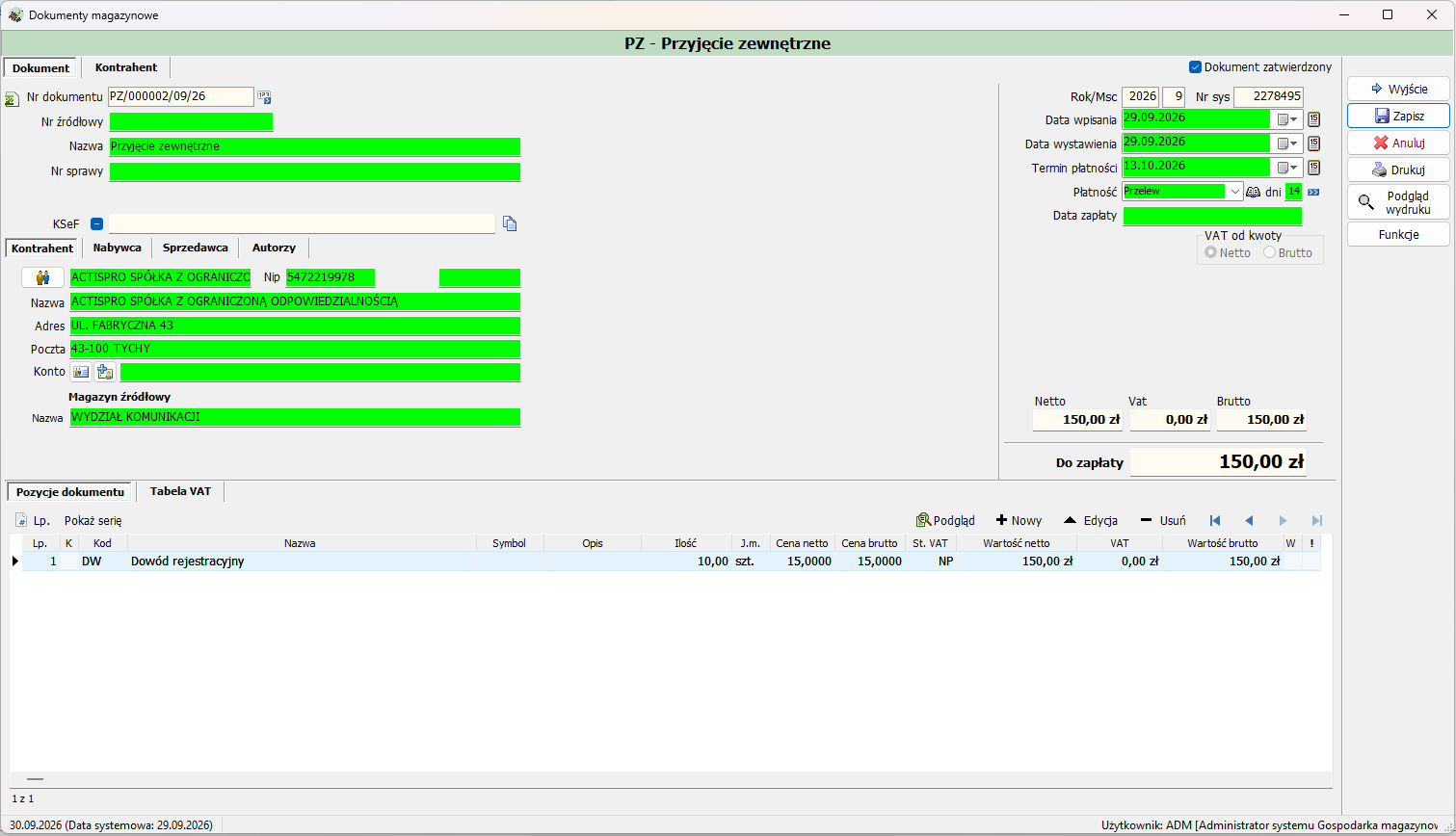Toggle the Dokument zatwierdzony checkbox
The width and height of the screenshot is (1456, 836).
1195,66
